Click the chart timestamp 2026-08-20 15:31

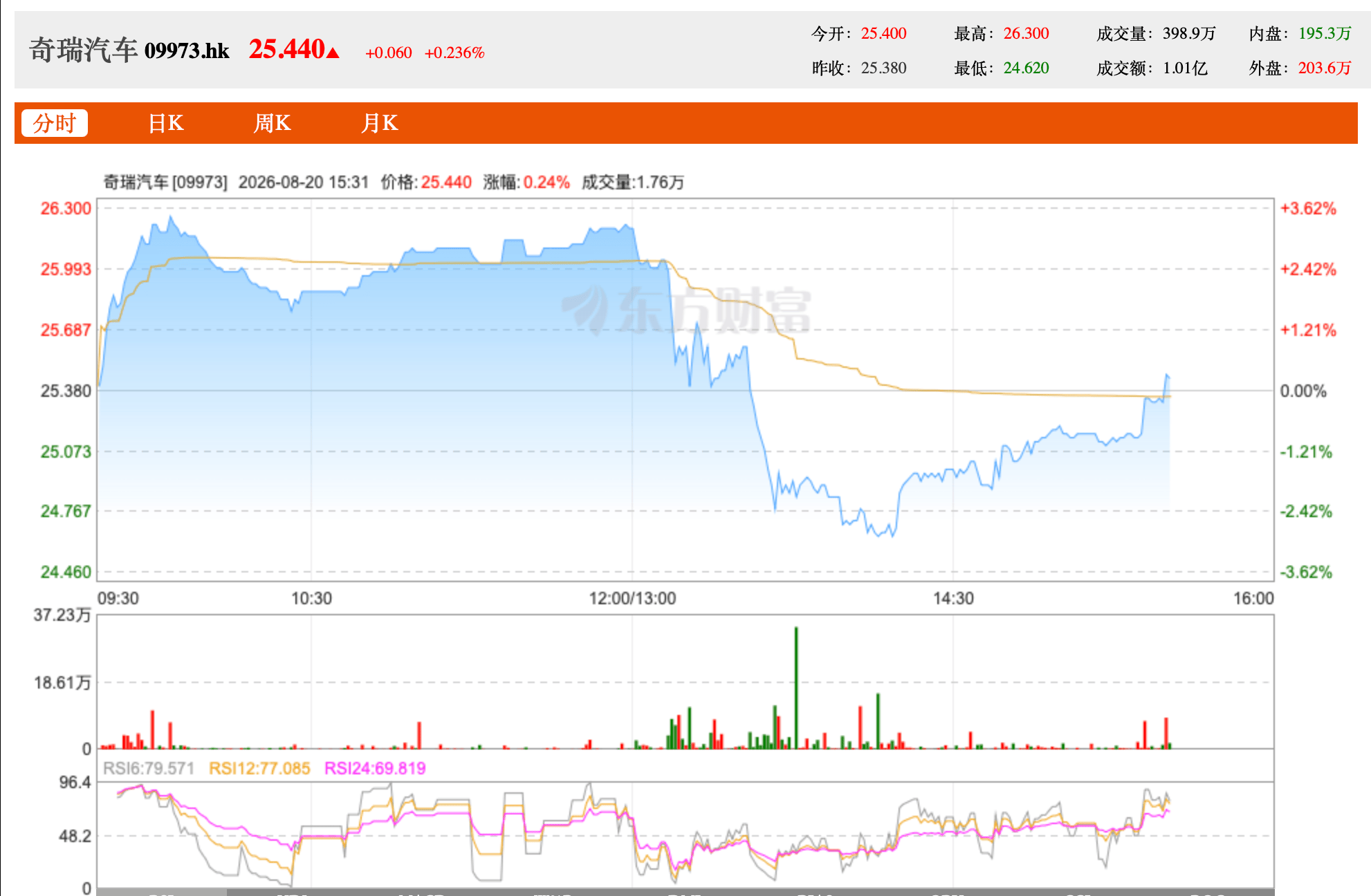coord(304,182)
